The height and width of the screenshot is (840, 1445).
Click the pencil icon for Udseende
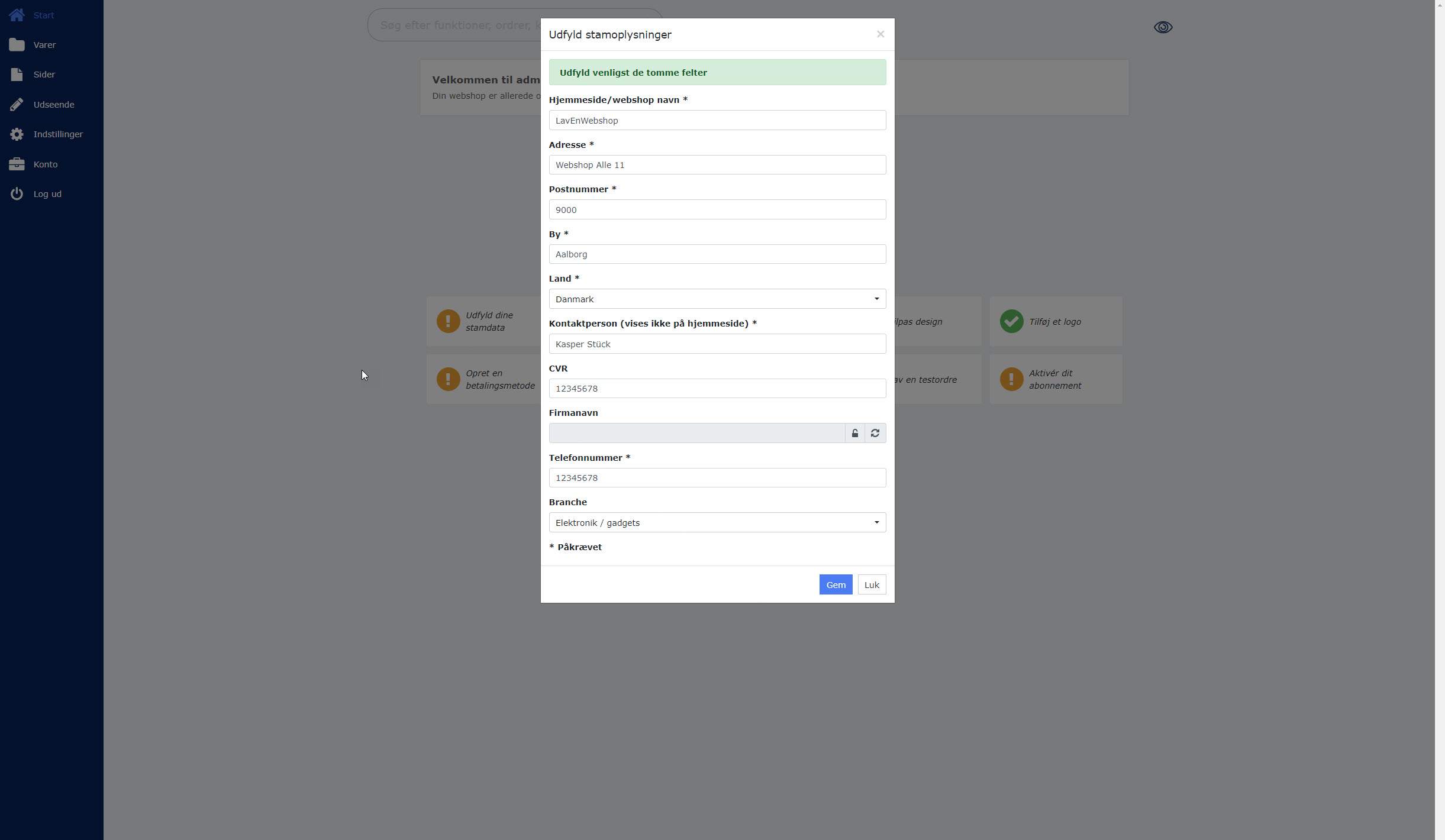click(x=17, y=105)
